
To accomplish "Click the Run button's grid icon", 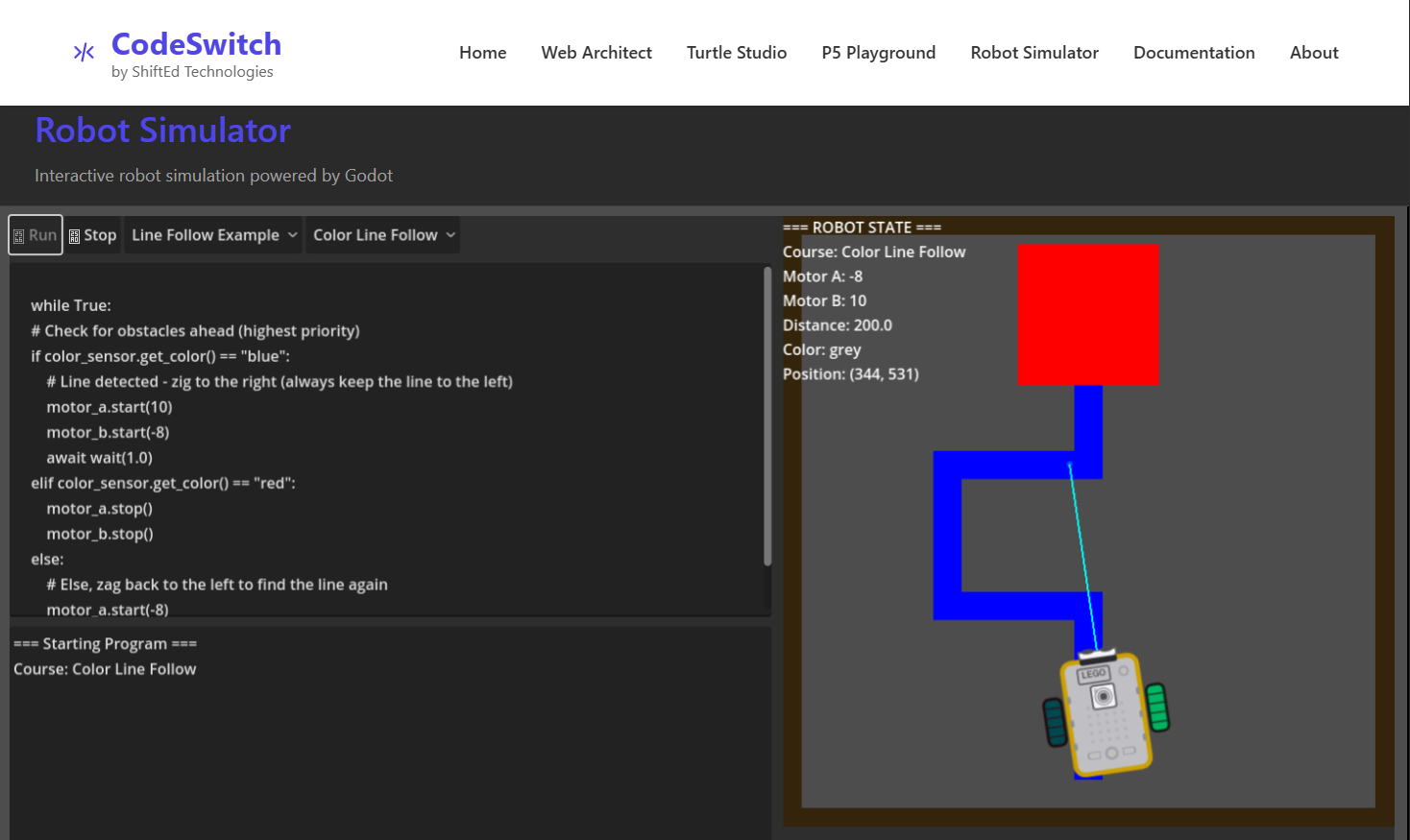I will click(x=21, y=234).
